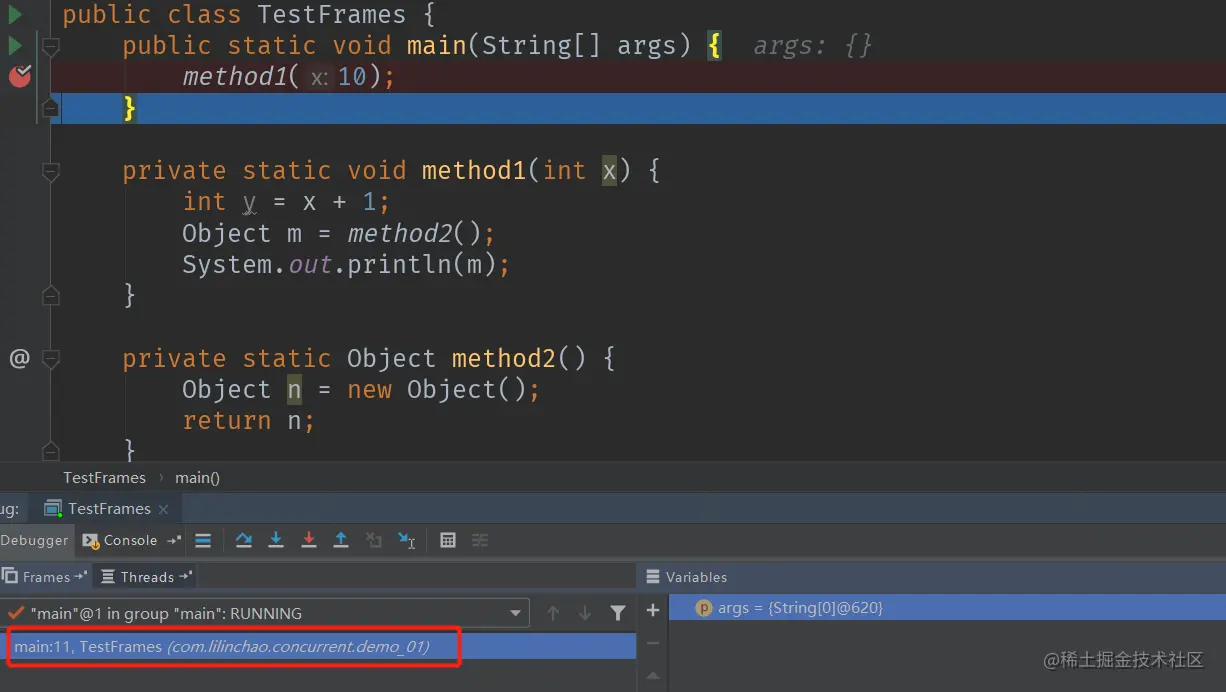The image size is (1226, 692).
Task: Select the main:11, TestFrames stack frame
Action: pos(318,647)
